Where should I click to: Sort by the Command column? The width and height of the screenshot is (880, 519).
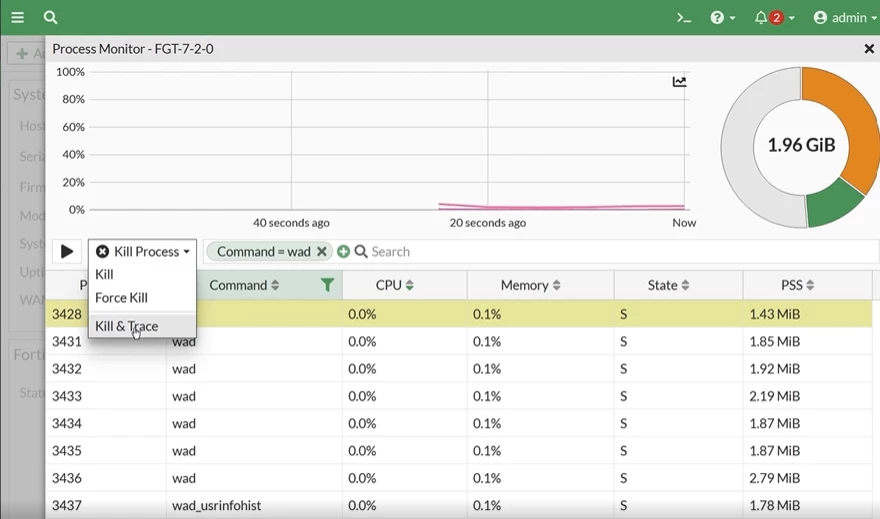click(x=244, y=285)
